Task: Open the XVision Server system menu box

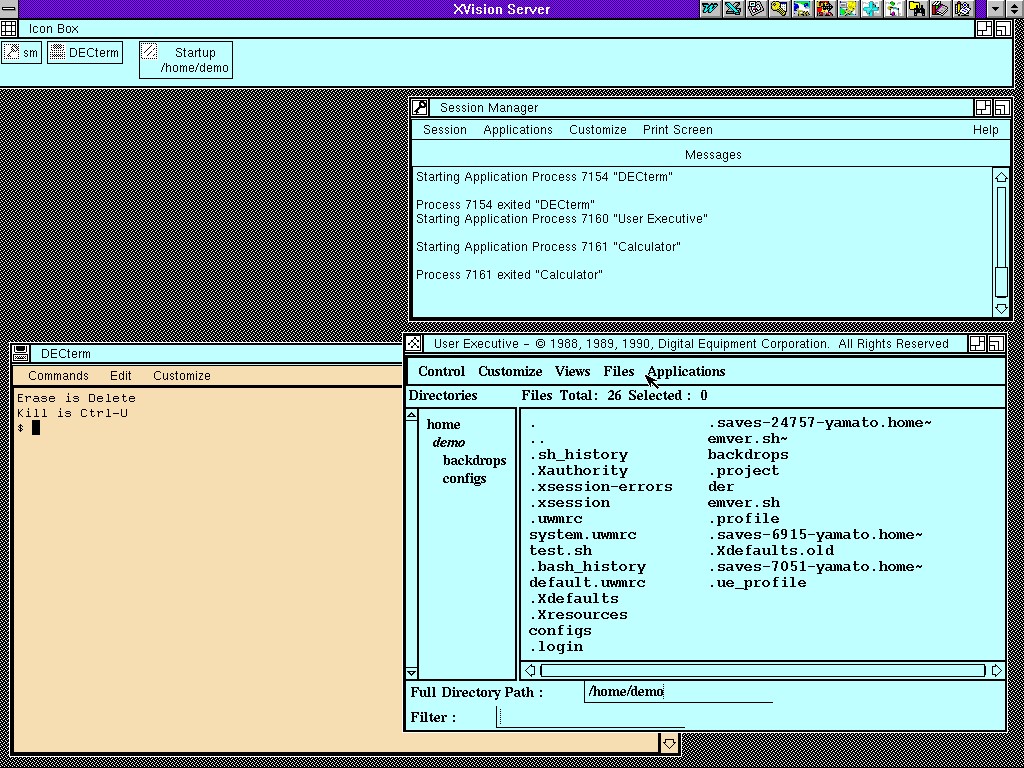Action: (9, 9)
